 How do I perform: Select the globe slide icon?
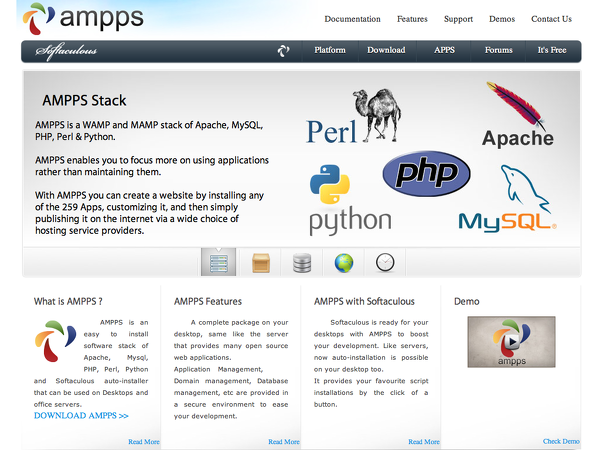[344, 263]
